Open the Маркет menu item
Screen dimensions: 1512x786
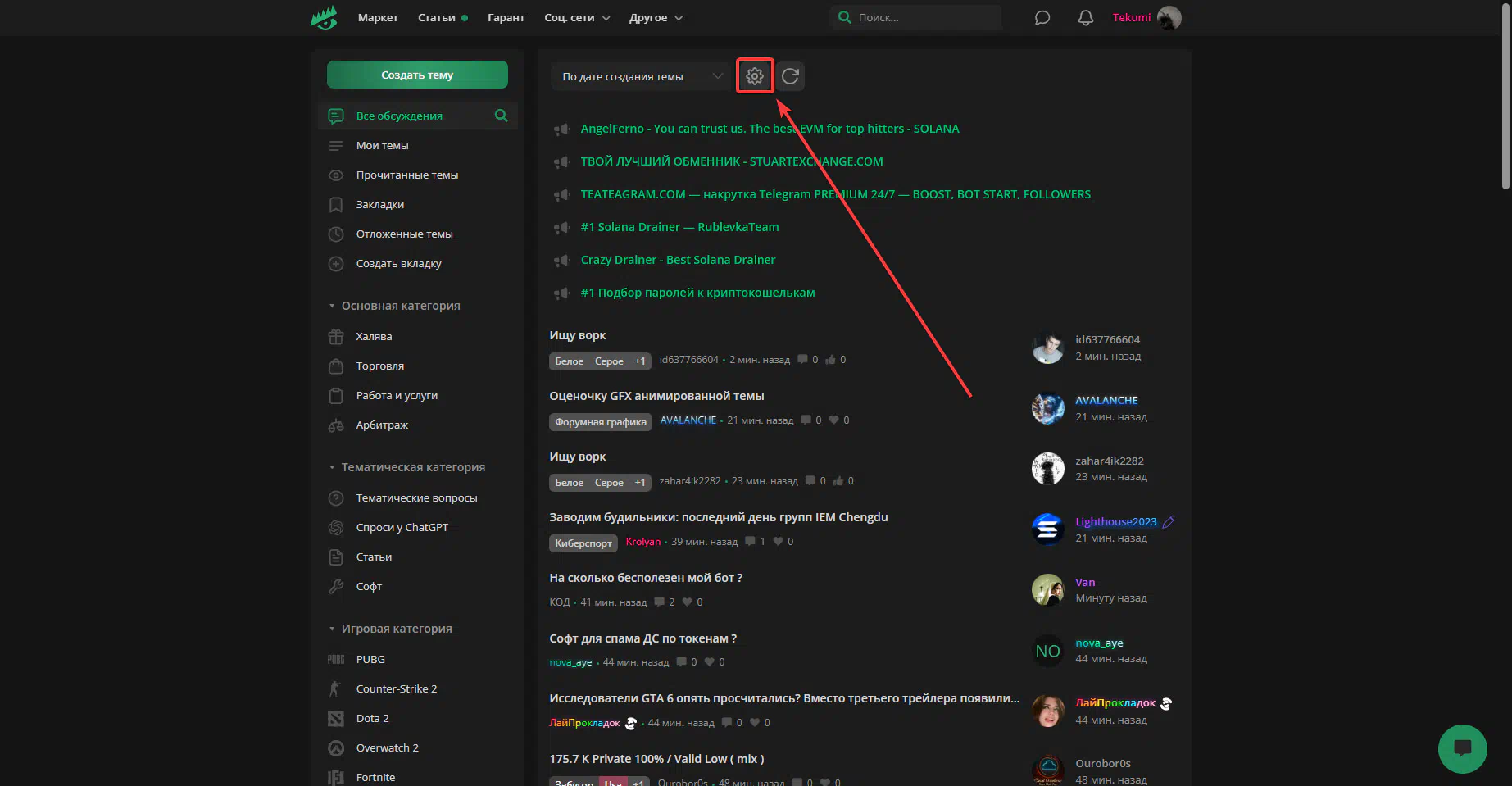click(378, 18)
